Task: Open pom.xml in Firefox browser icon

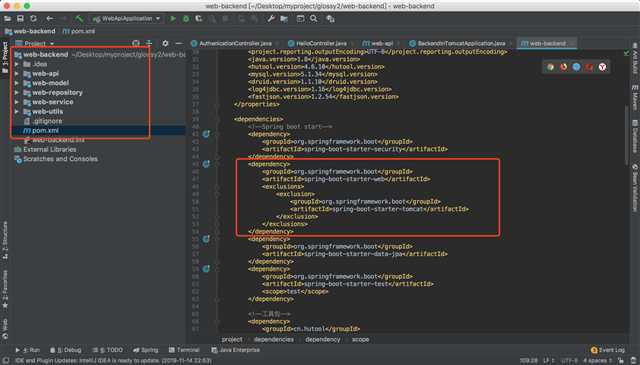Action: coord(564,67)
